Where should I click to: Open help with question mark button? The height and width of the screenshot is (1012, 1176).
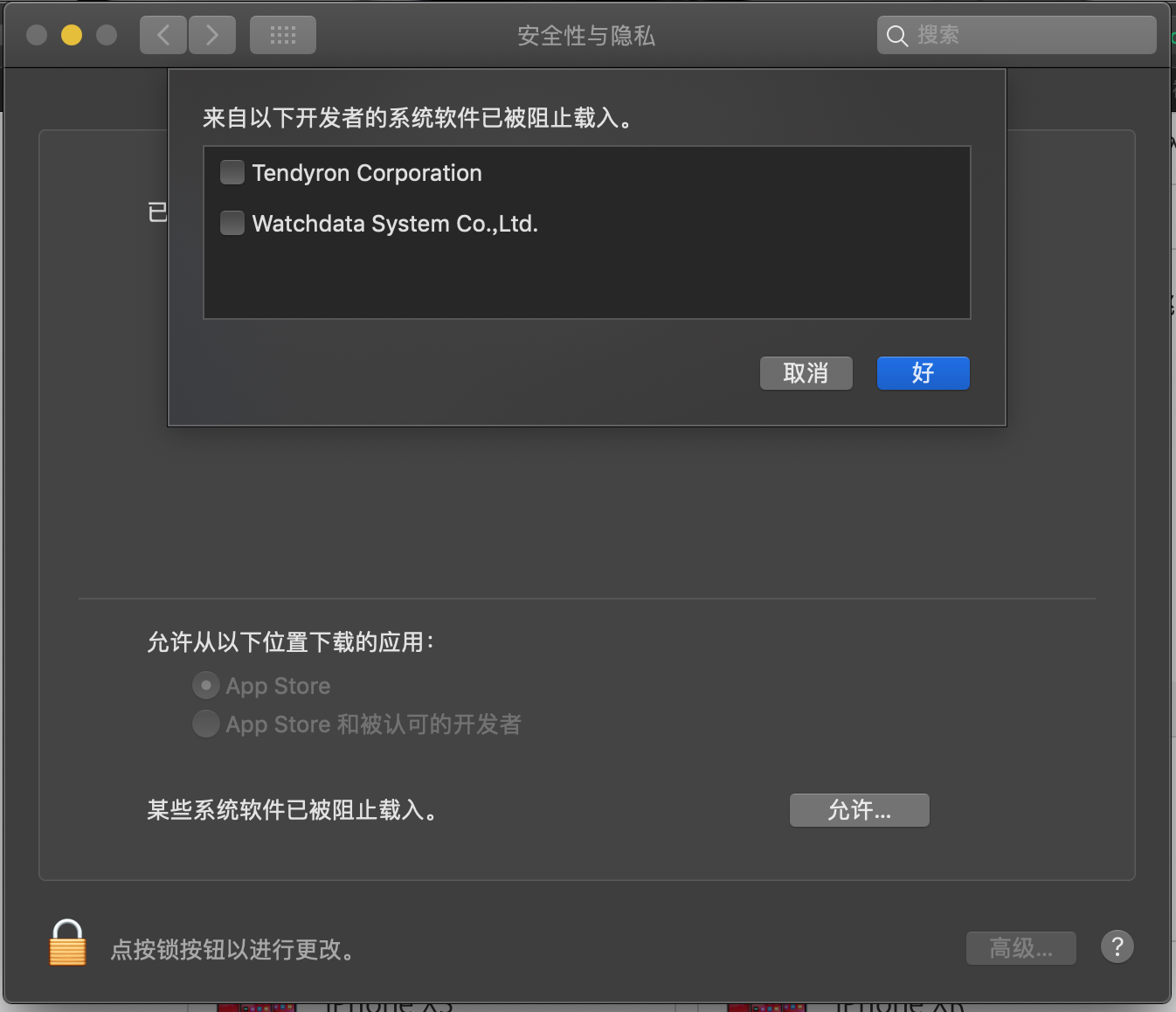point(1117,946)
